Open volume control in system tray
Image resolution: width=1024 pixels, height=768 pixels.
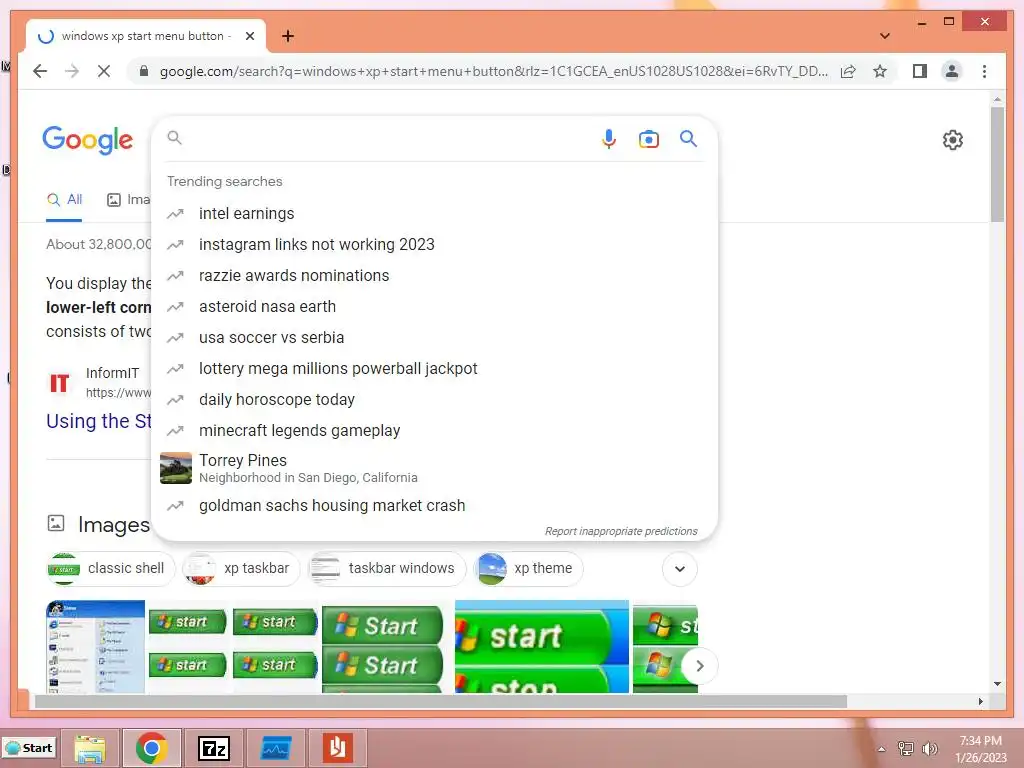pos(930,748)
